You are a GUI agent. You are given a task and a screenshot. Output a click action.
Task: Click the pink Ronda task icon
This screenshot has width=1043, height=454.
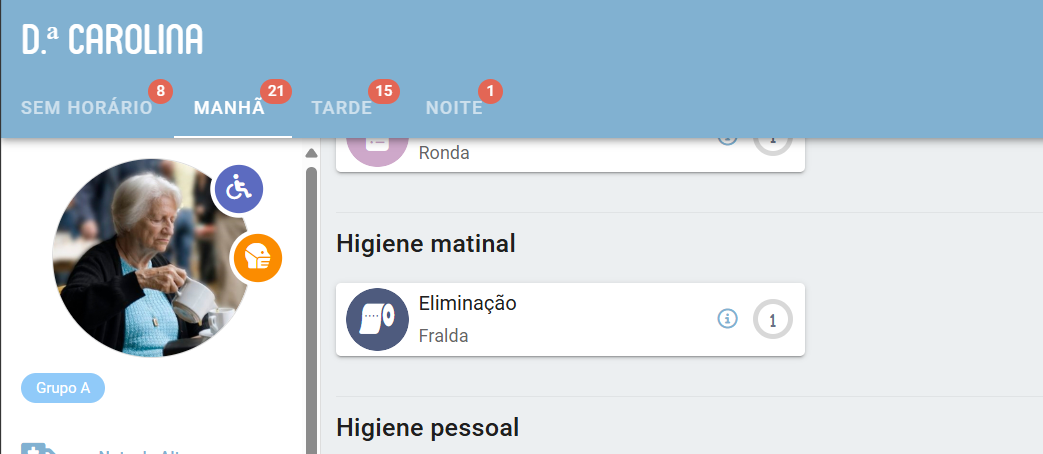(377, 148)
